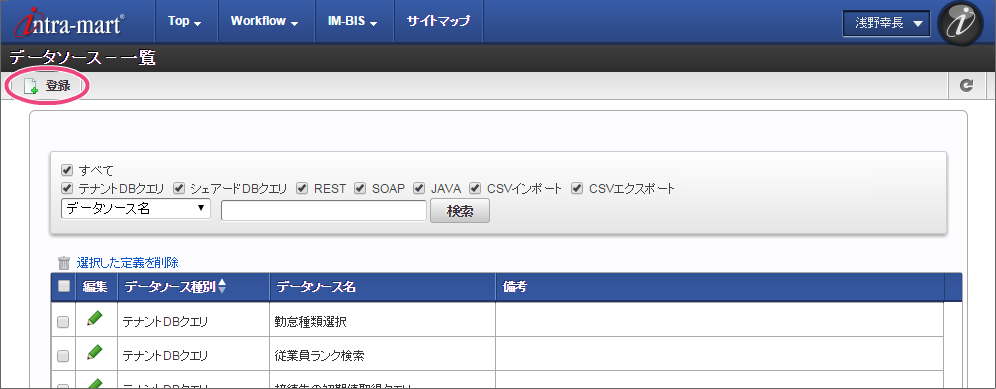Toggle the JAVA filter checkbox
Screen dimensions: 996x389
419,189
